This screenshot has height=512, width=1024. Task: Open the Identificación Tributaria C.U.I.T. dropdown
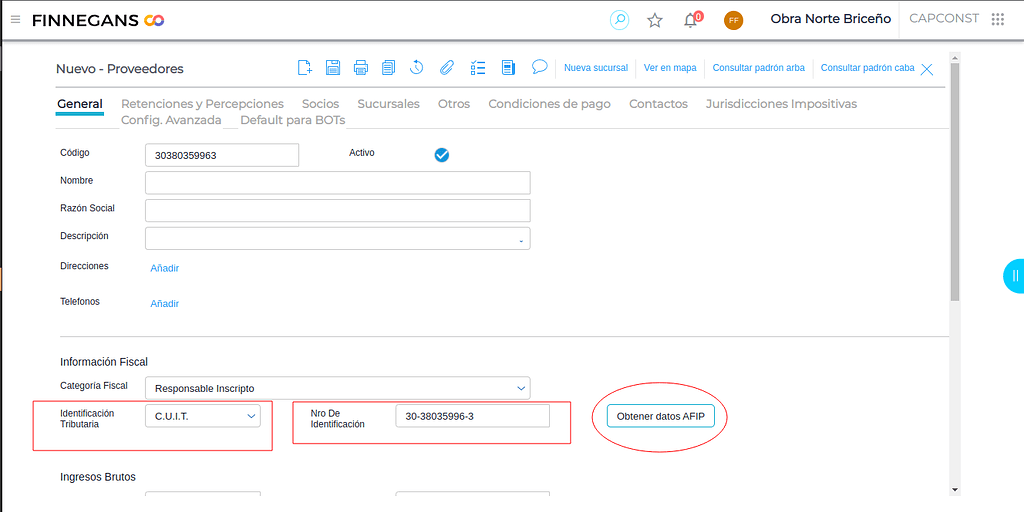point(251,416)
